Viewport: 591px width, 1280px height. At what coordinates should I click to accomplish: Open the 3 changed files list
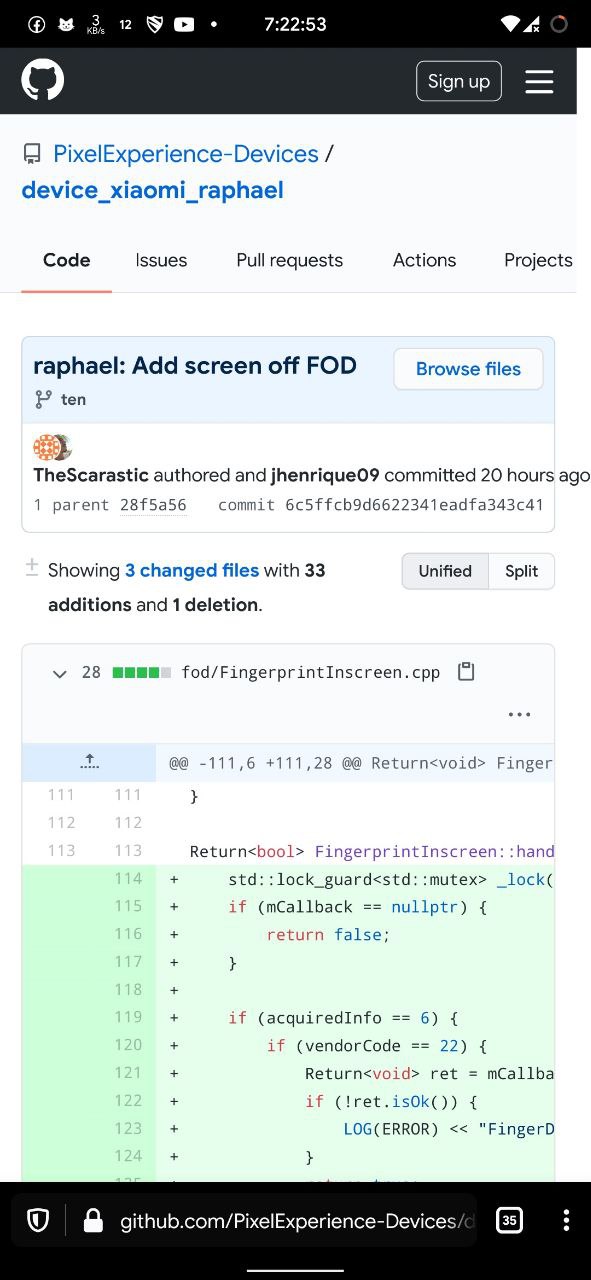point(192,571)
